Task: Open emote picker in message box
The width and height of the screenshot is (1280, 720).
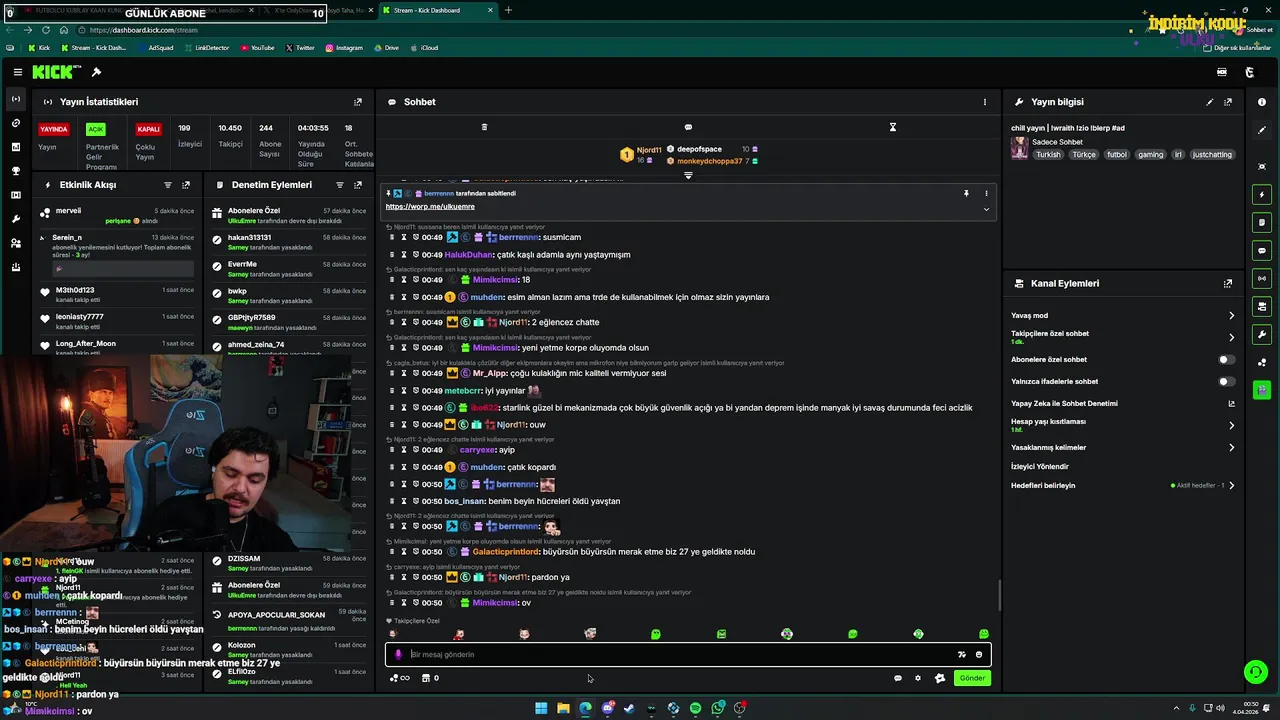Action: point(979,655)
